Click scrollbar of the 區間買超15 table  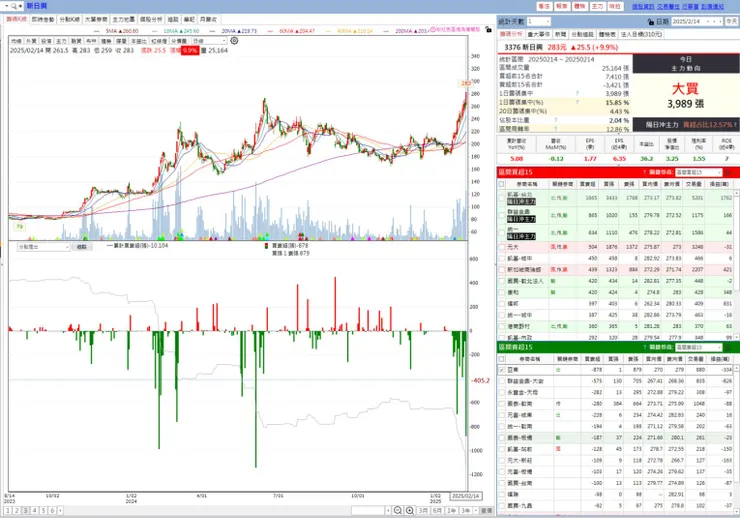pyautogui.click(x=736, y=264)
